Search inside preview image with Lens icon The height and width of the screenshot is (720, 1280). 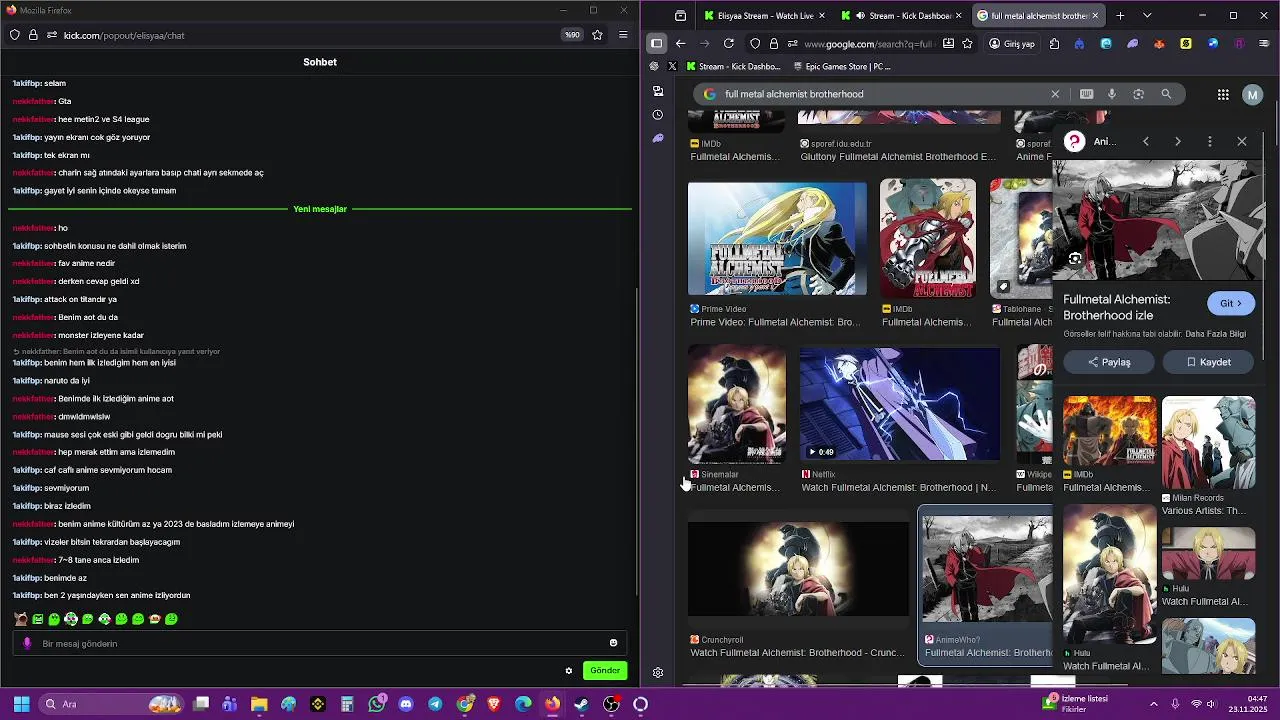click(x=1075, y=259)
